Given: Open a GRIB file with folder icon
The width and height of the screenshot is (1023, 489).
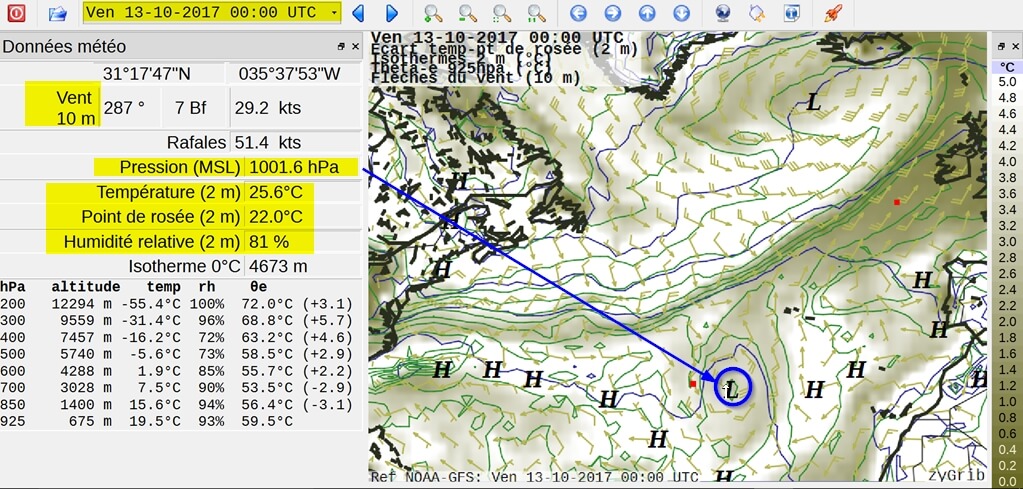Looking at the screenshot, I should click(x=58, y=12).
